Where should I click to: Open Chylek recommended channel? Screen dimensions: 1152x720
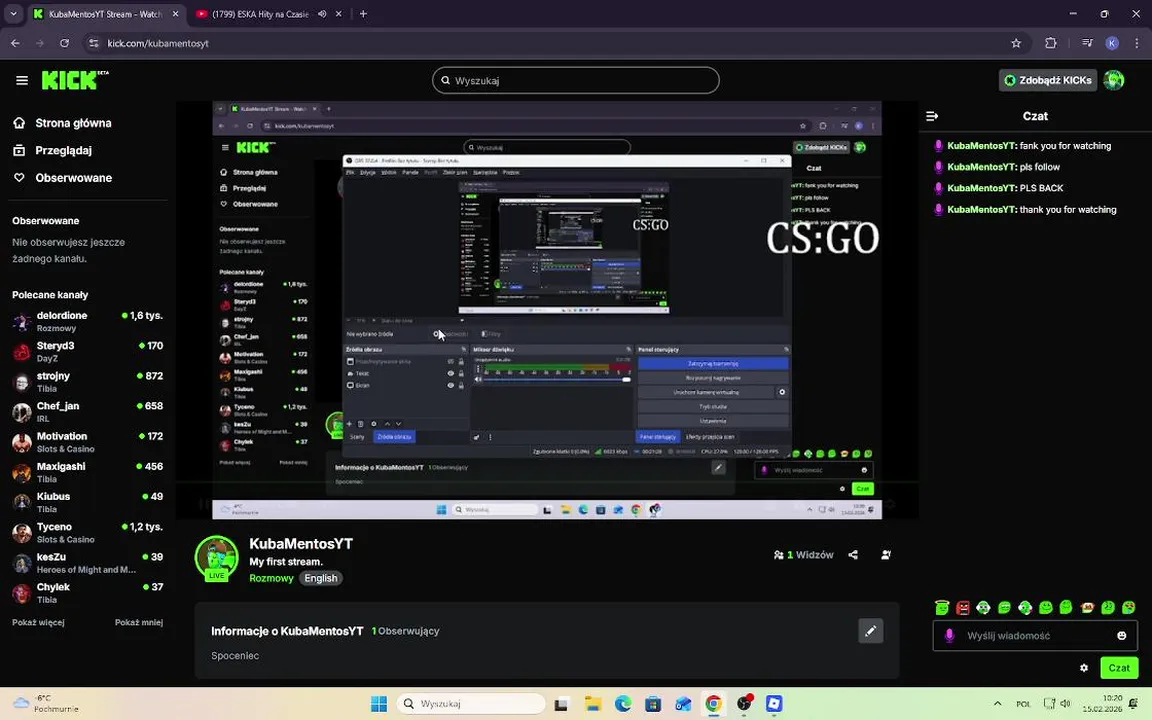87,593
